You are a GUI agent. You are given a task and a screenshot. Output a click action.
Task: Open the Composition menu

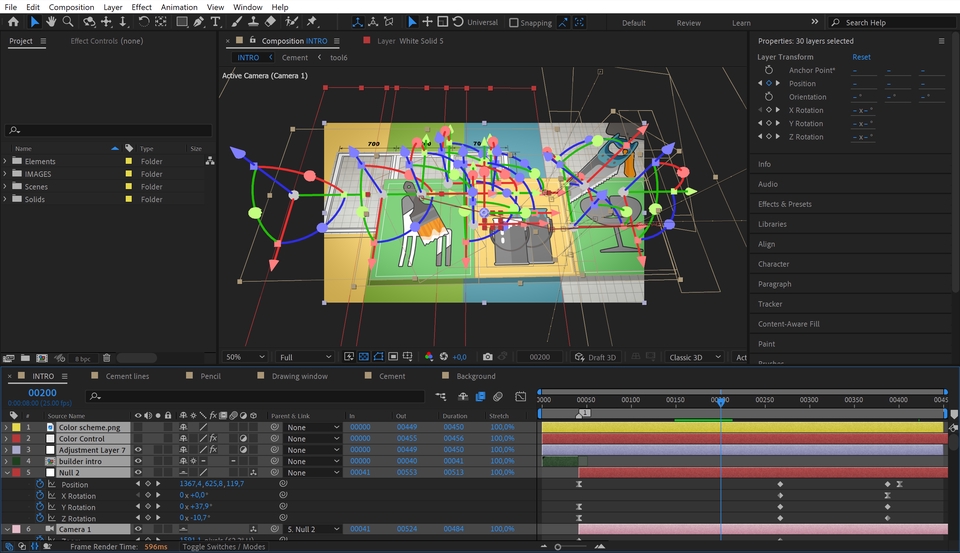coord(71,7)
